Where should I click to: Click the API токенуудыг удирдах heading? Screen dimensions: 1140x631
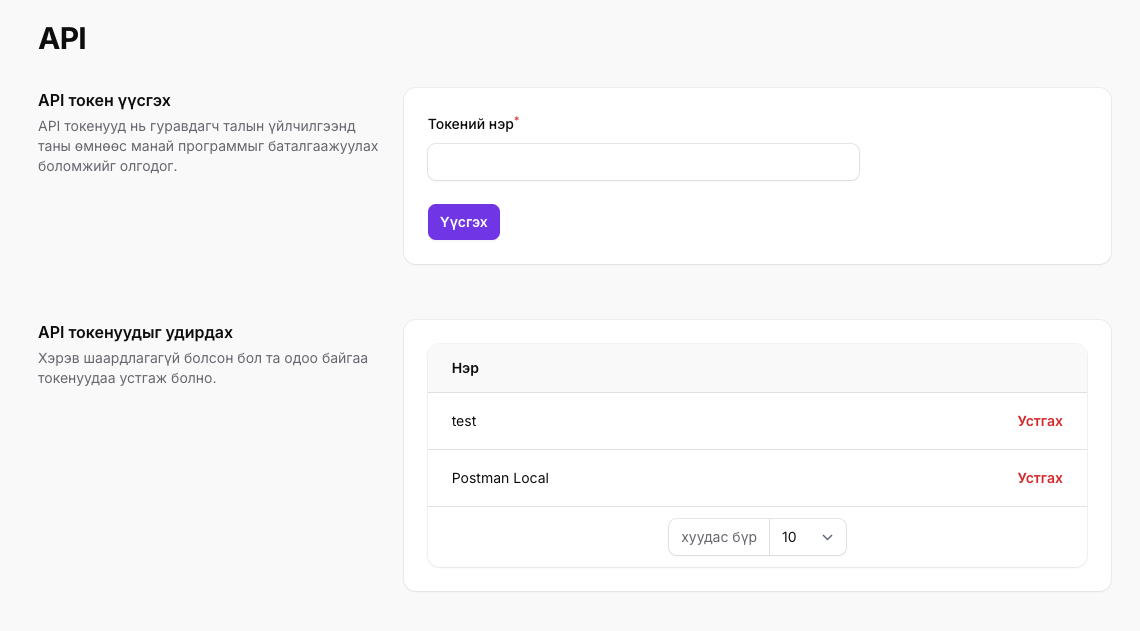pos(135,332)
